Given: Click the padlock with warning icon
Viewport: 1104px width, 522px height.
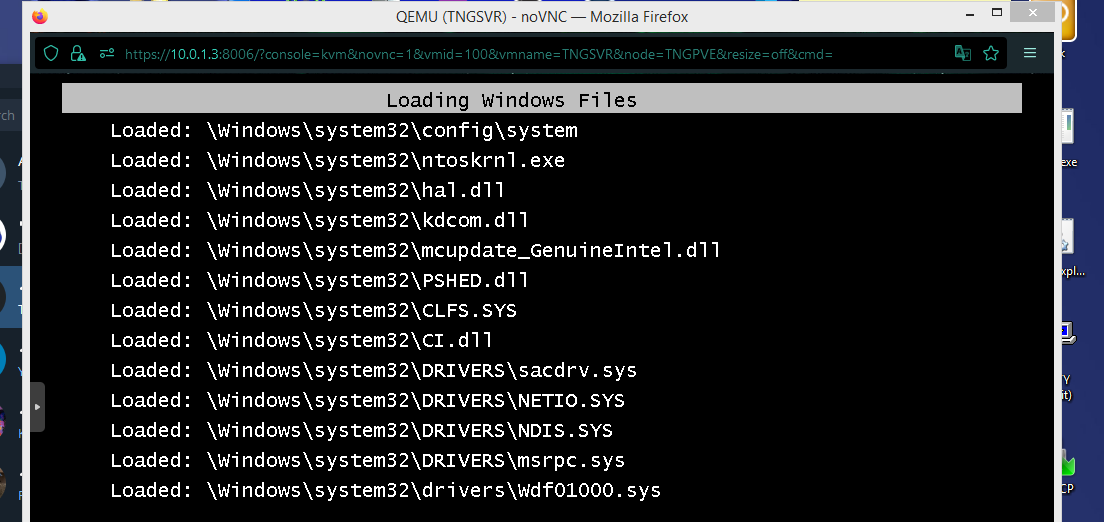Looking at the screenshot, I should pos(78,54).
